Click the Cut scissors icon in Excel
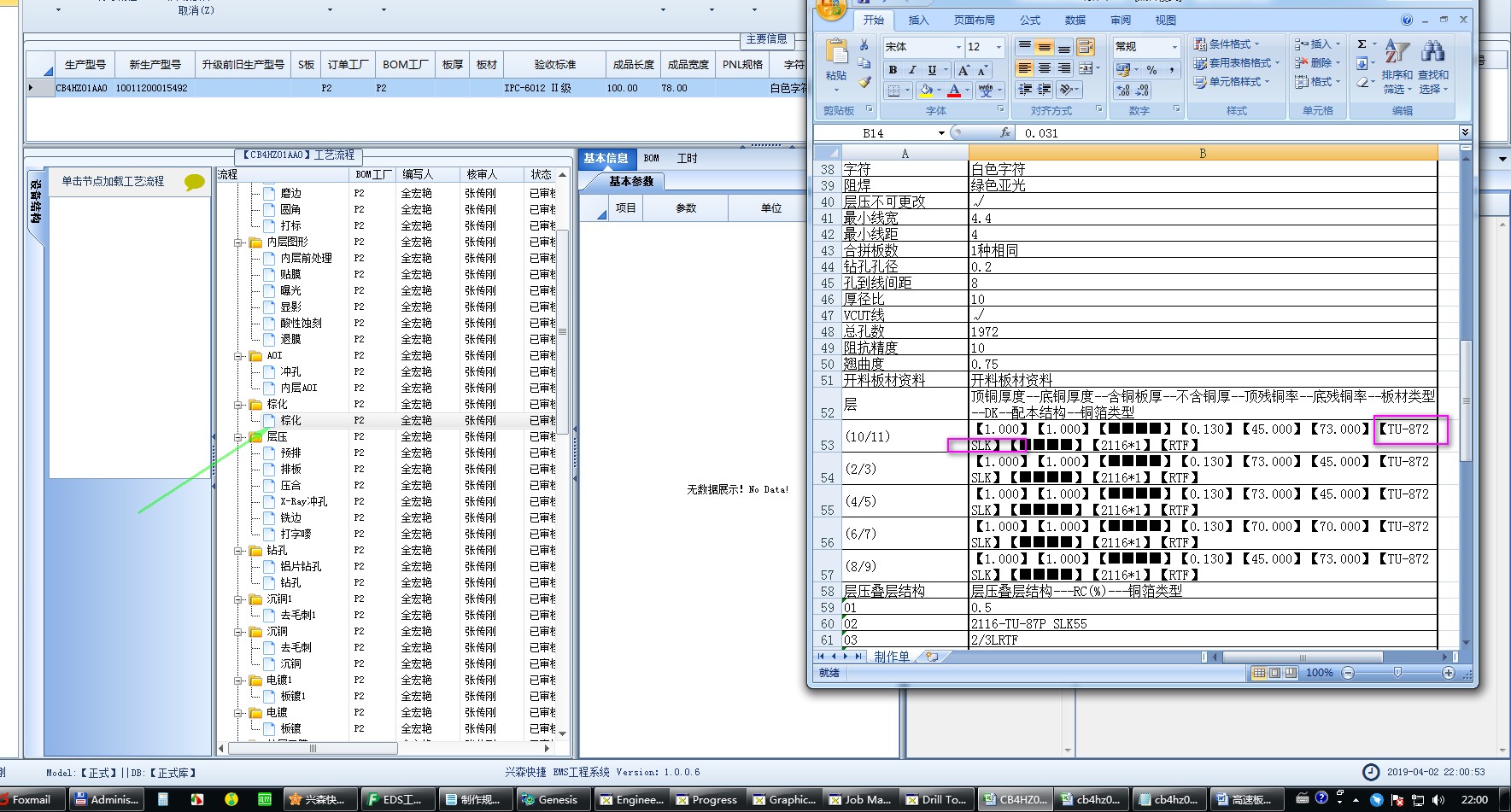This screenshot has width=1511, height=812. click(x=864, y=45)
